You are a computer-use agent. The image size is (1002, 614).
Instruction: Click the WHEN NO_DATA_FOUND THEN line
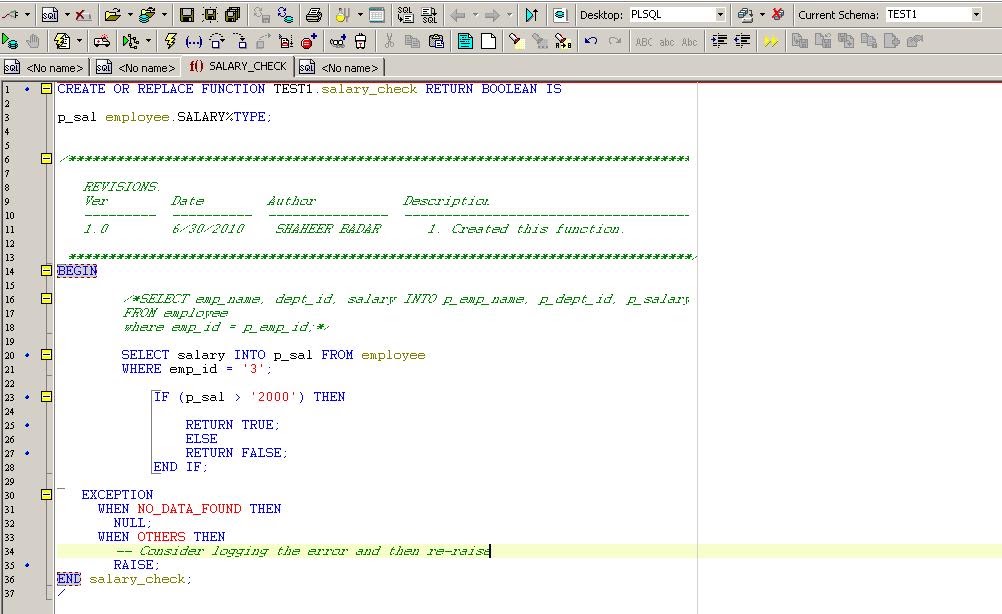point(189,509)
